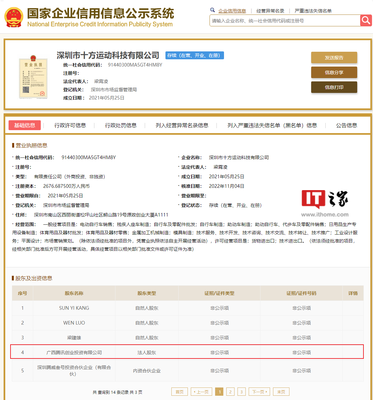Click the 内资合伙企业 cell in row 5
The image size is (373, 400).
pyautogui.click(x=147, y=371)
